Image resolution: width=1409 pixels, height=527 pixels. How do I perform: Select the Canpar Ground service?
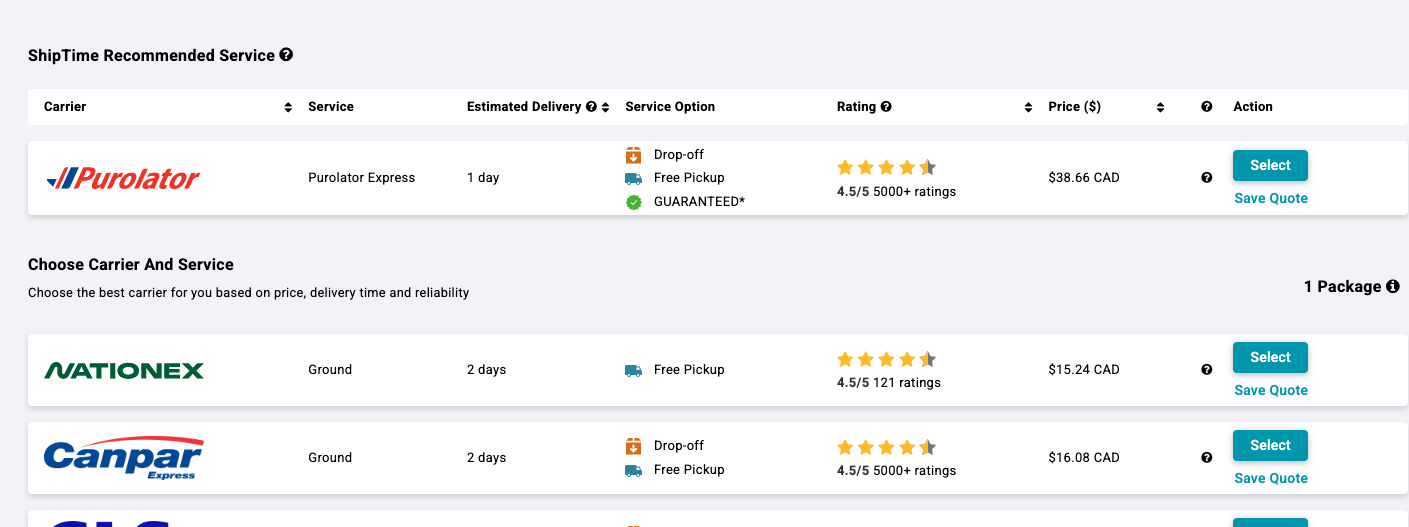click(x=1270, y=445)
